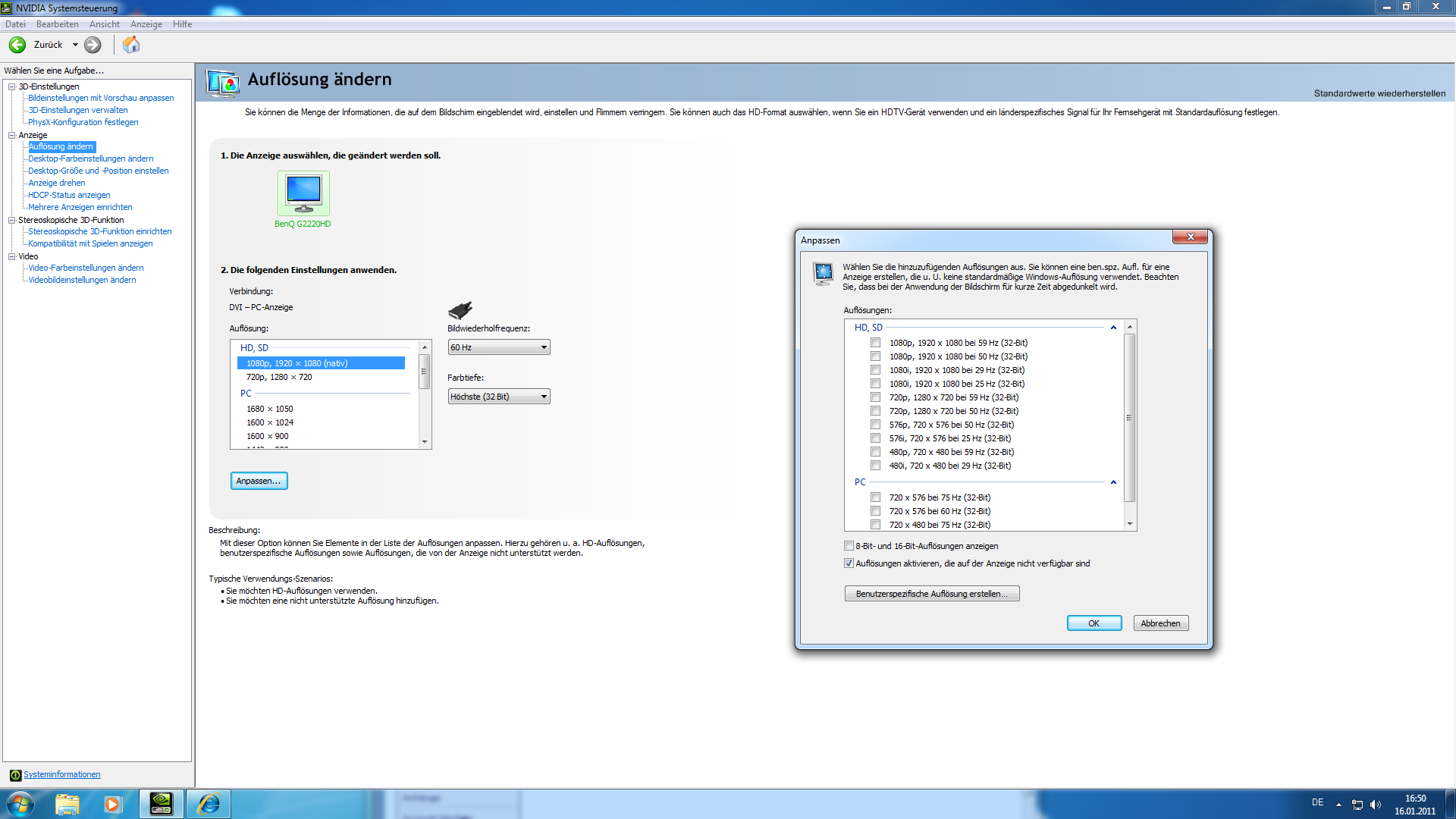Click the Home icon in toolbar
Image resolution: width=1456 pixels, height=819 pixels.
[131, 45]
